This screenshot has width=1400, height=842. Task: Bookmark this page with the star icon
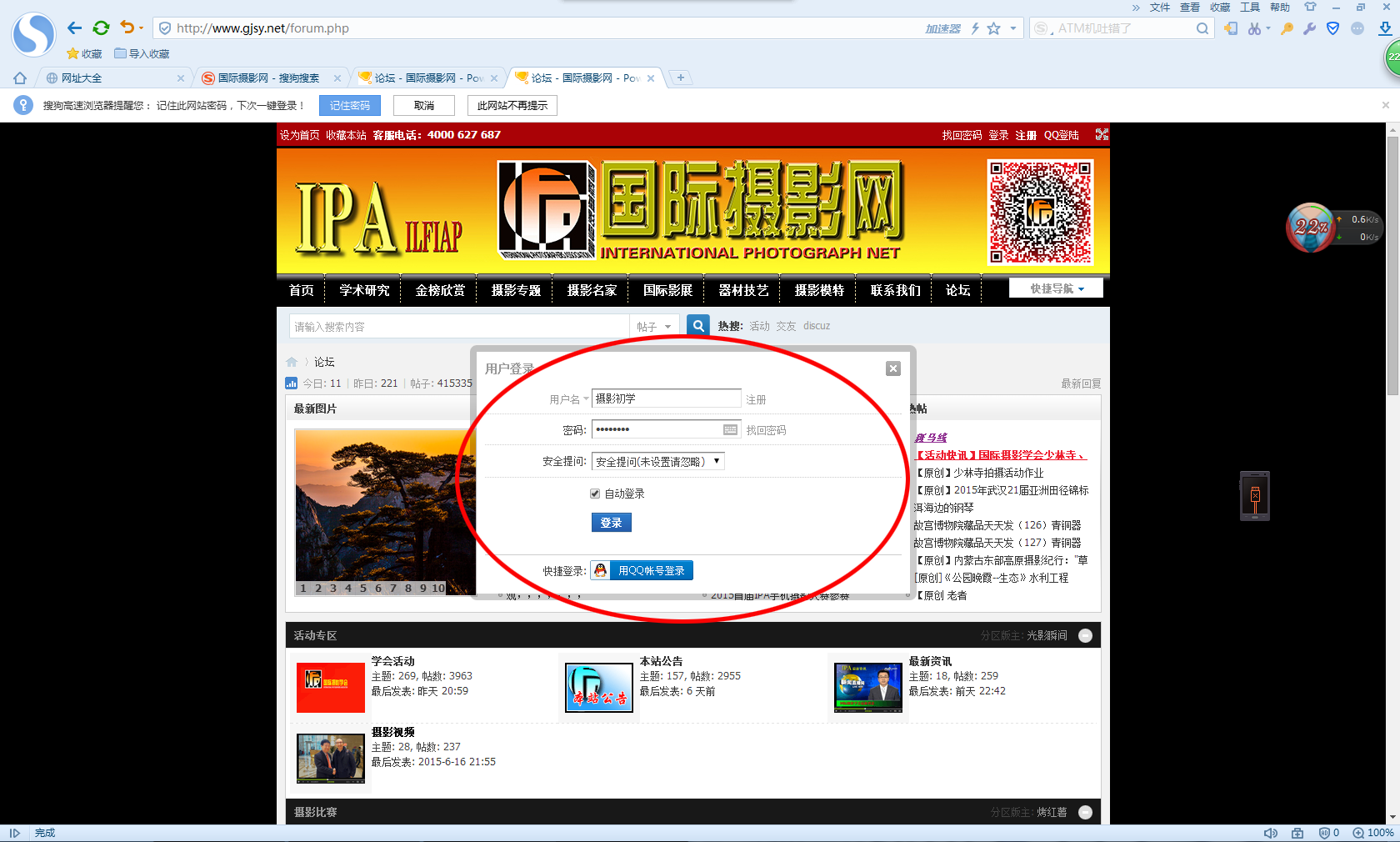993,28
